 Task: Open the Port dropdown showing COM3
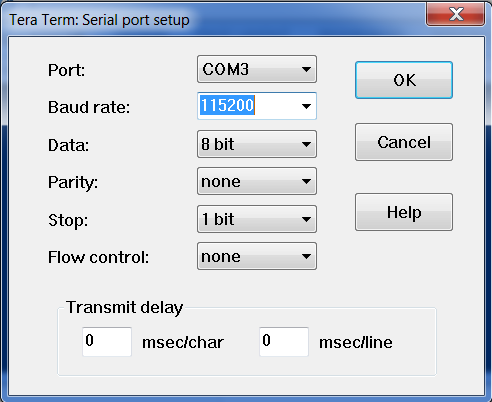(257, 69)
